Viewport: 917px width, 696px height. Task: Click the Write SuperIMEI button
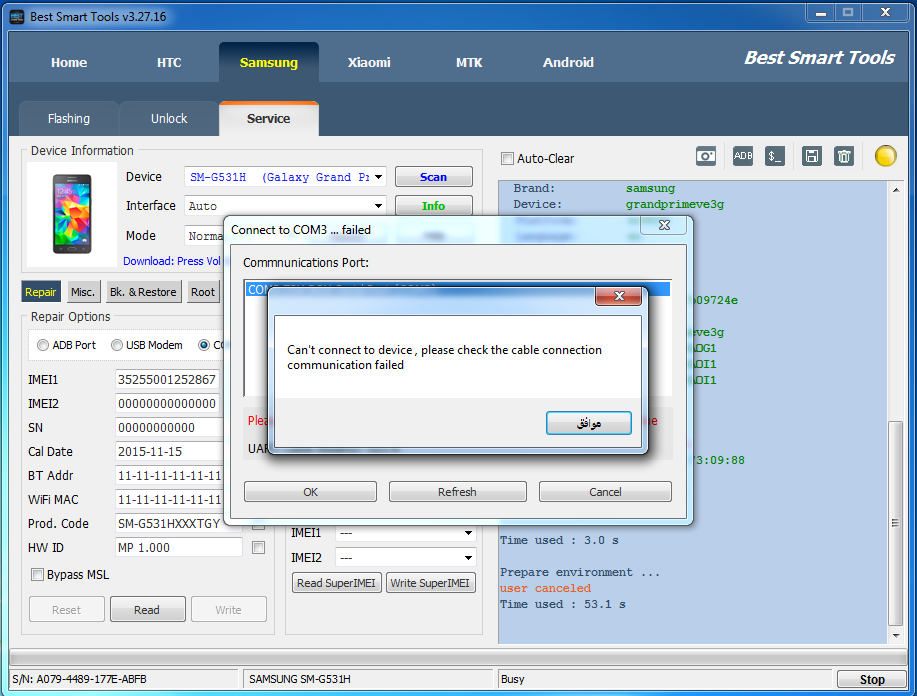[430, 583]
